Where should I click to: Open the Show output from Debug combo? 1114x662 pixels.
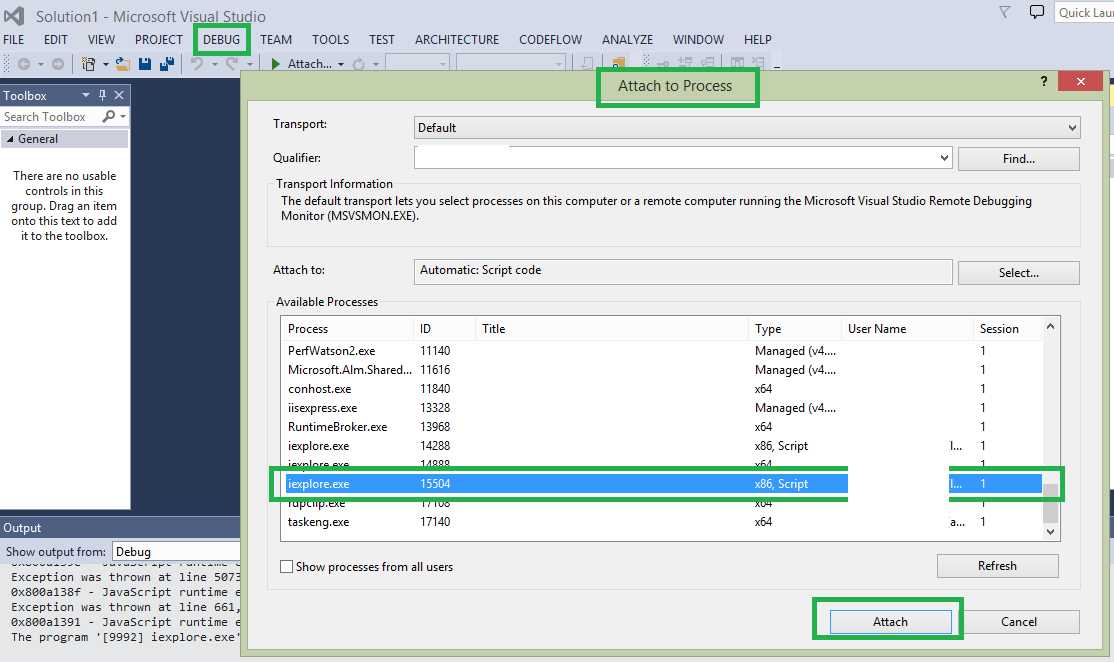pyautogui.click(x=176, y=552)
